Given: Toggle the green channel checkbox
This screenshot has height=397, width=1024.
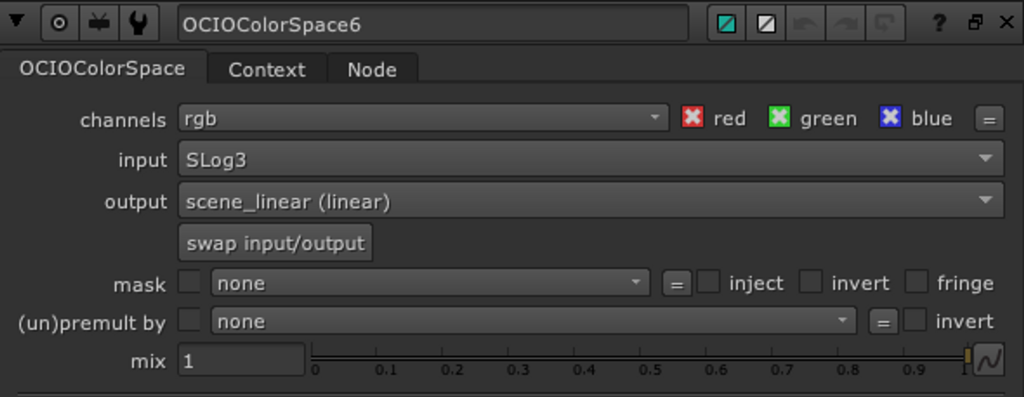Looking at the screenshot, I should [x=779, y=118].
